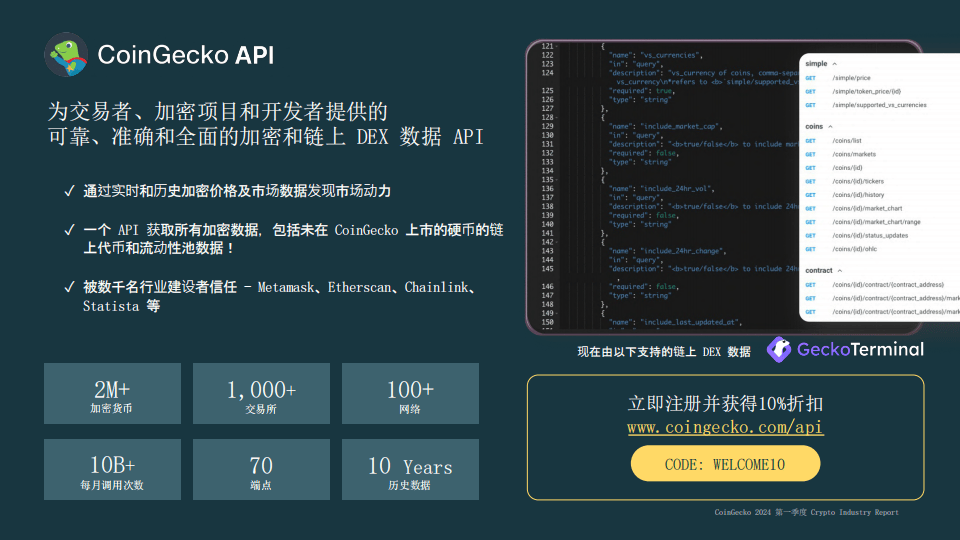Image resolution: width=960 pixels, height=540 pixels.
Task: Select the /coins/{id}/history endpoint
Action: (x=858, y=195)
